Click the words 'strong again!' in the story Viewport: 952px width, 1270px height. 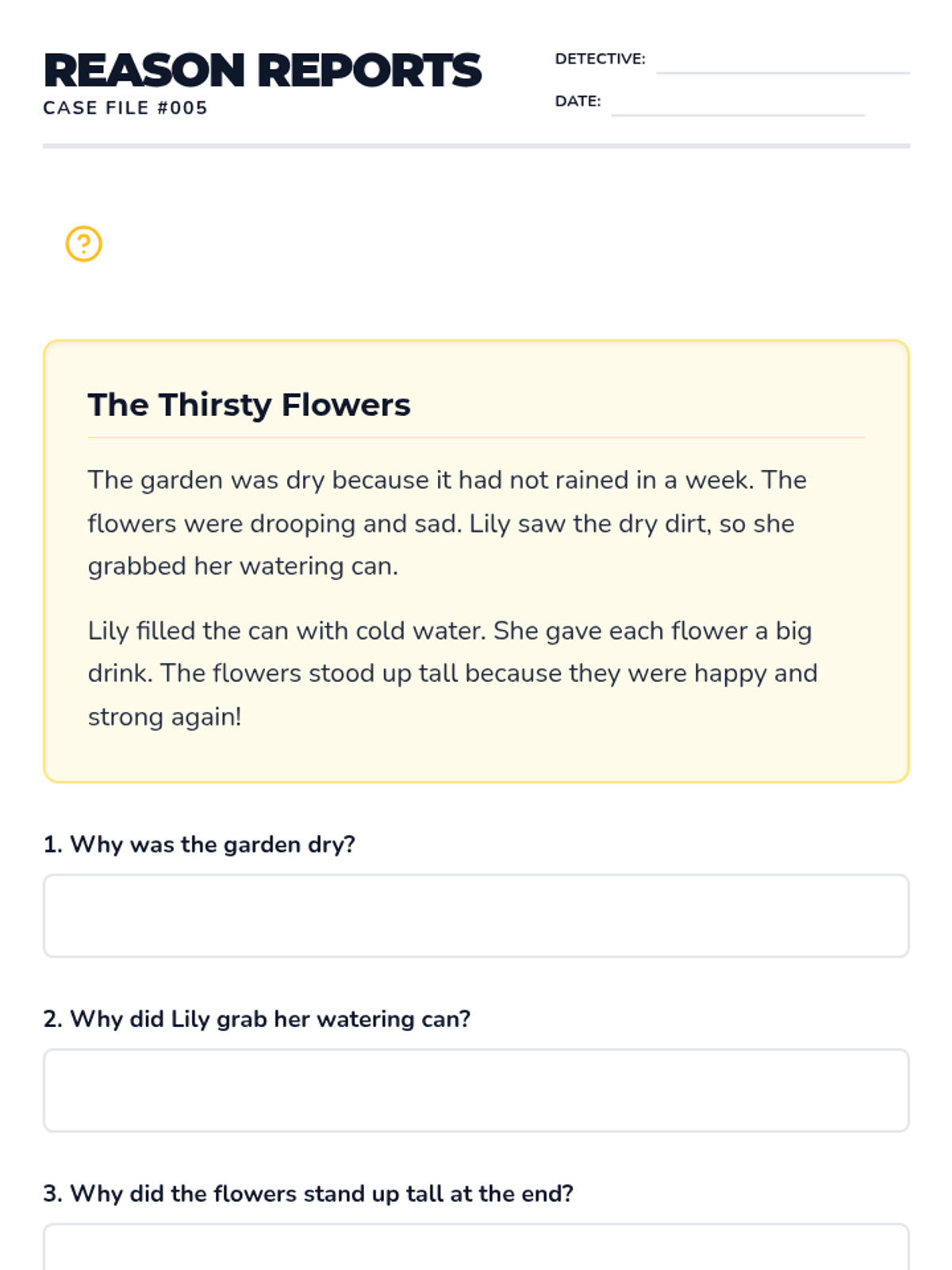point(164,717)
